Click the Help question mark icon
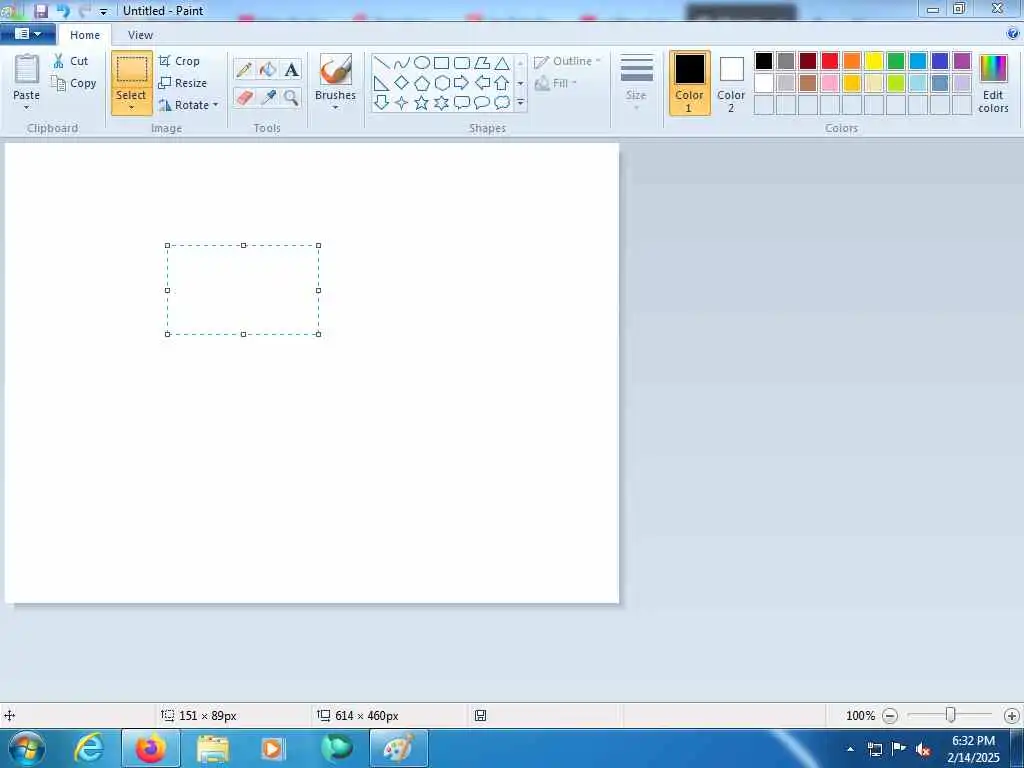 1013,34
